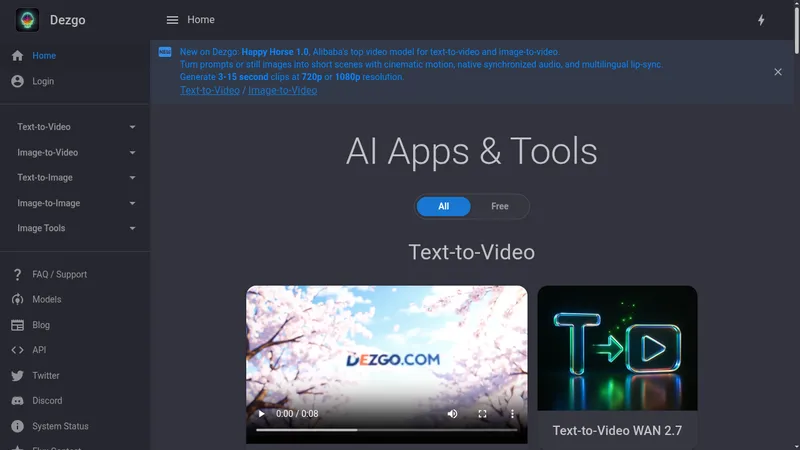
Task: Click the Blog icon in sidebar
Action: 17,325
